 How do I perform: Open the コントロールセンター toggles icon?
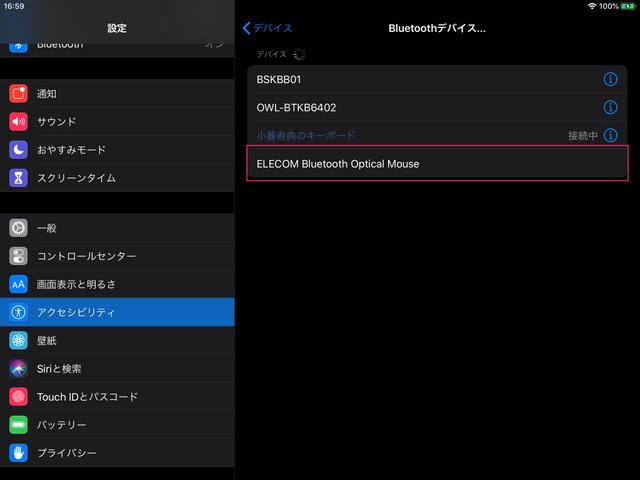(x=18, y=256)
